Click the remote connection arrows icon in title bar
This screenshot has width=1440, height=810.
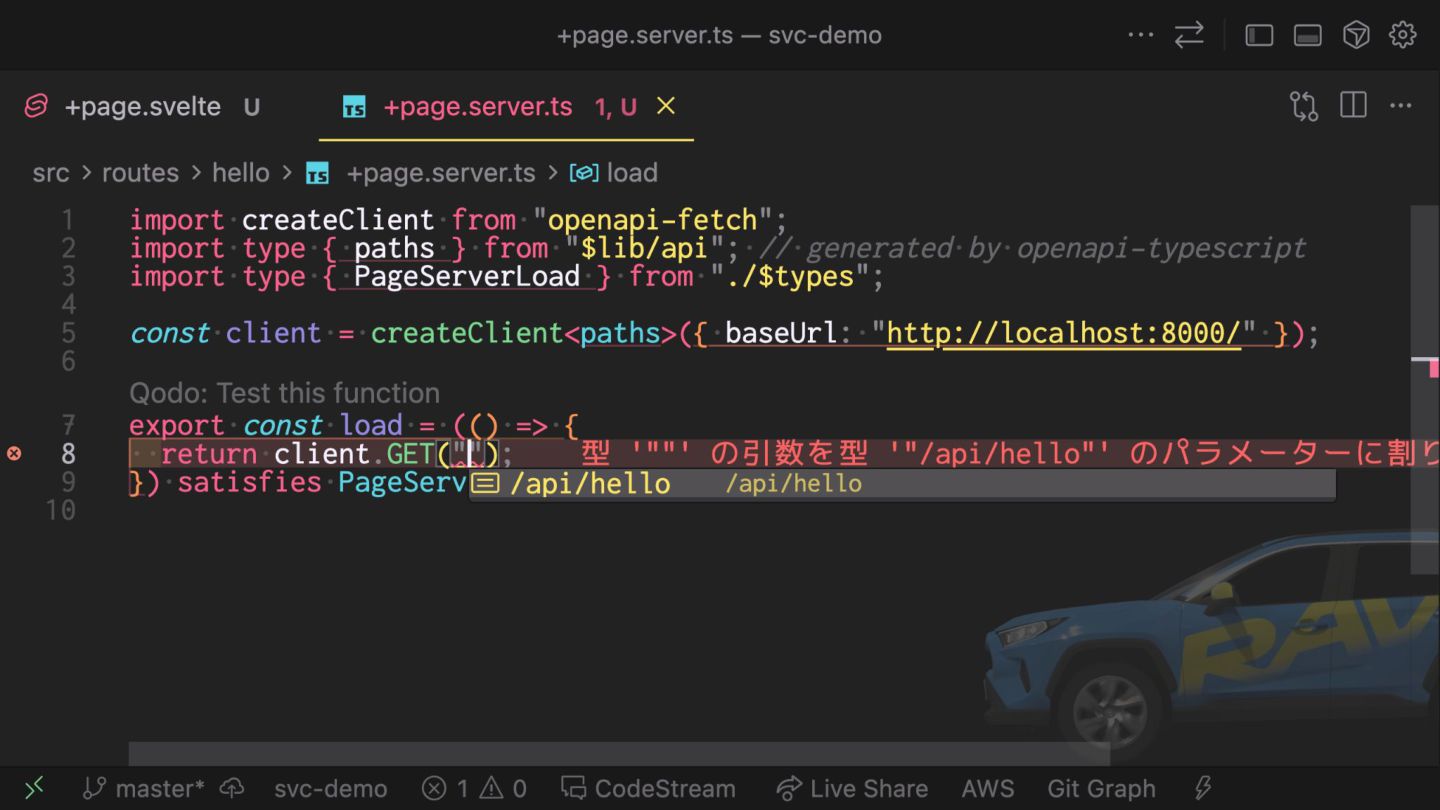point(1189,35)
